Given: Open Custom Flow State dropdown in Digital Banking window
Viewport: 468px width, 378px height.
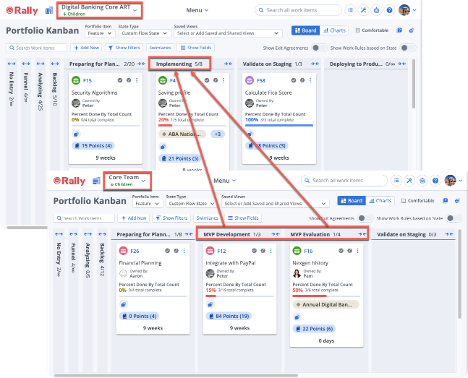Looking at the screenshot, I should [144, 33].
